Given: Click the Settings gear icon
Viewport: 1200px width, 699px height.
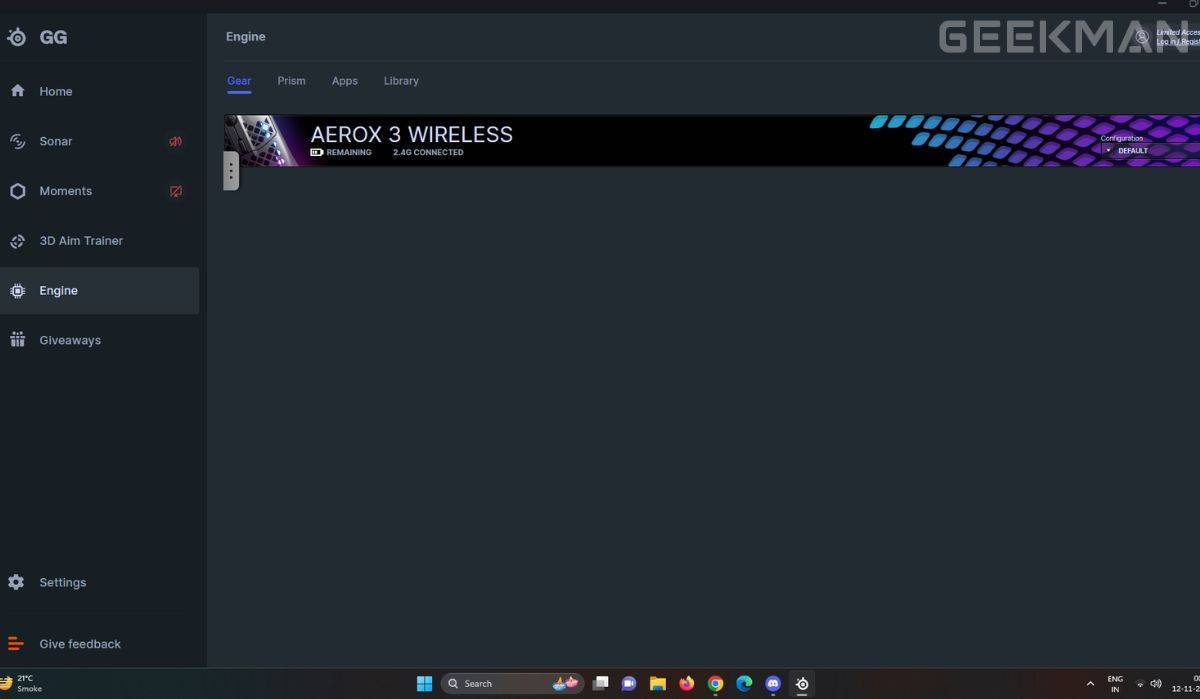Looking at the screenshot, I should 16,582.
